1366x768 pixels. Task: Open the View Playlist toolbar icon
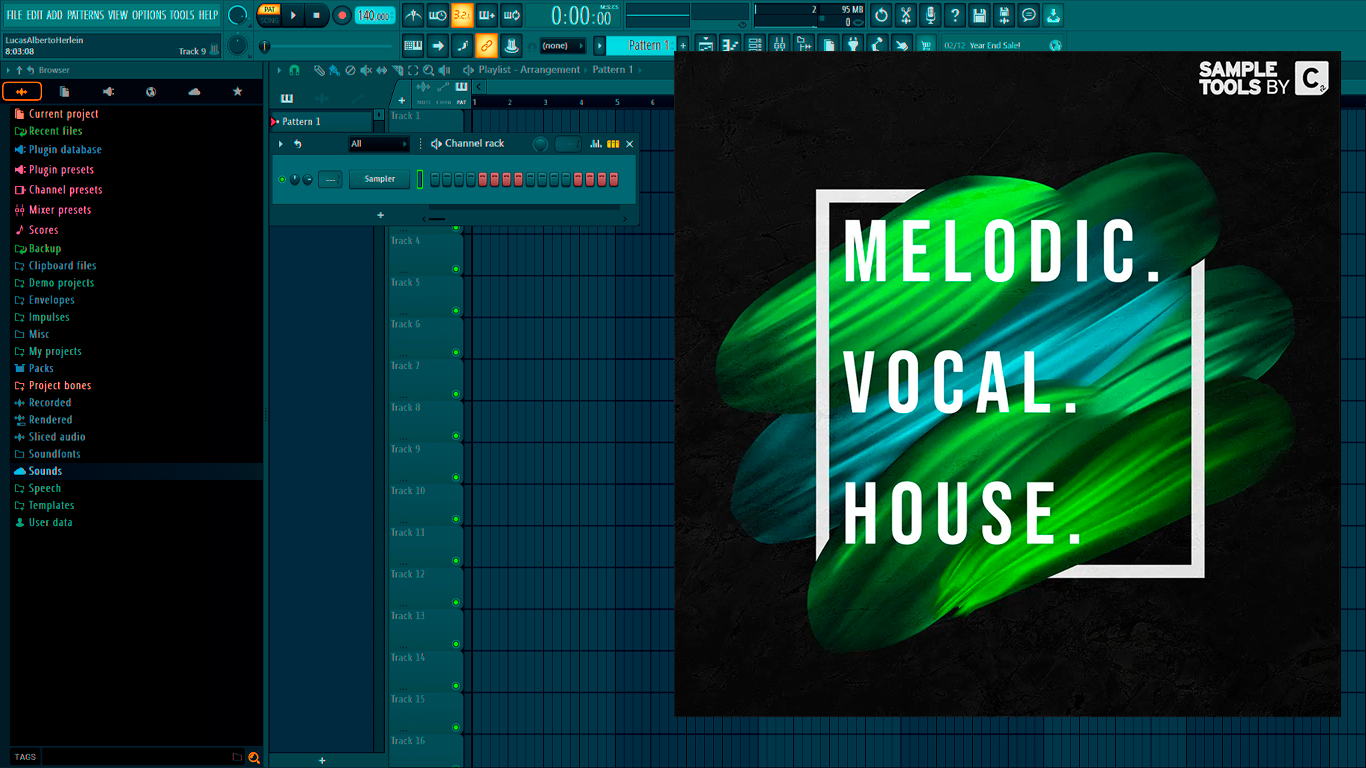pyautogui.click(x=706, y=45)
